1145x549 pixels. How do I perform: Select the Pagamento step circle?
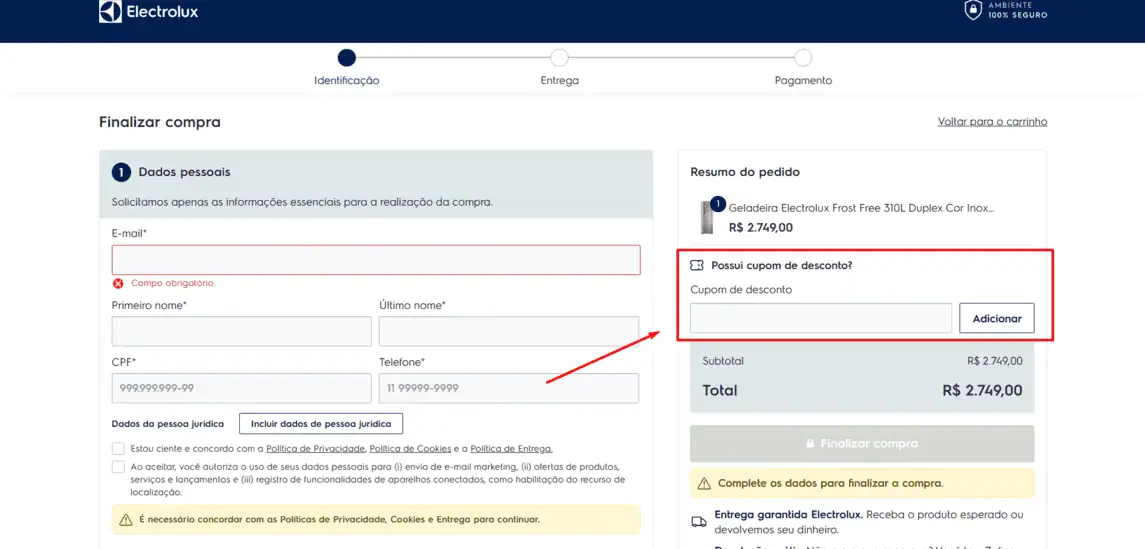pos(803,58)
